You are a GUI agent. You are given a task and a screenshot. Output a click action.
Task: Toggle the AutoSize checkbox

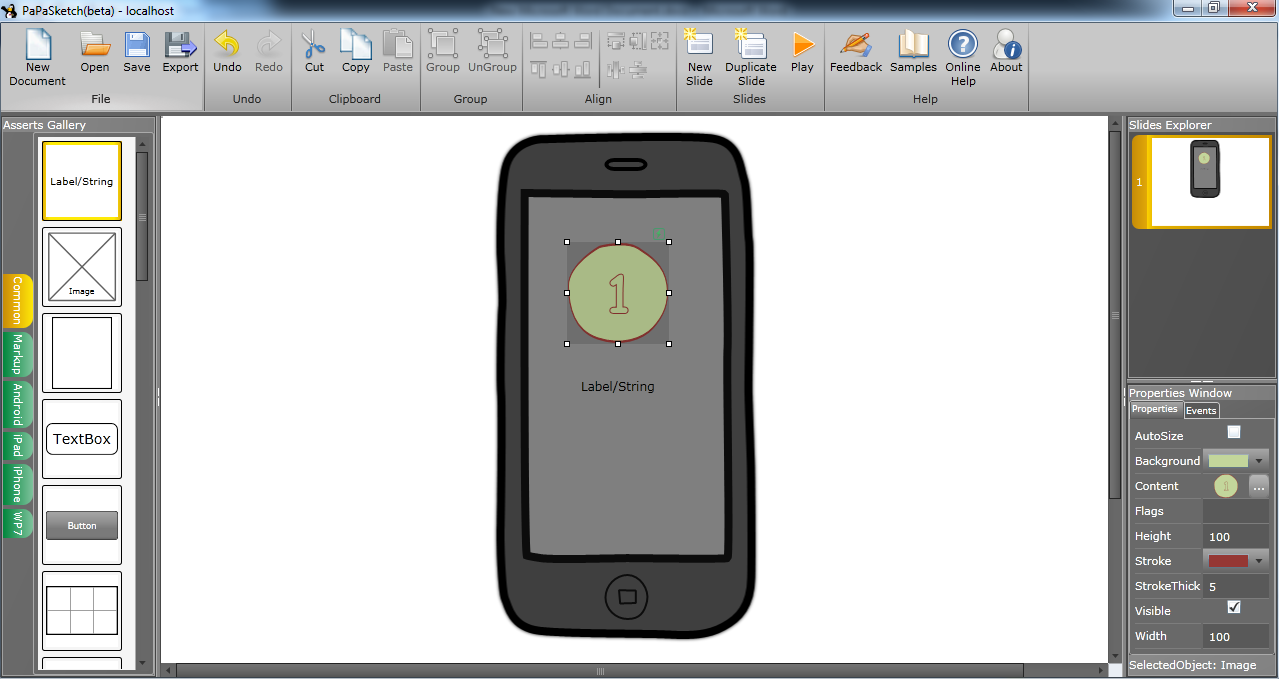click(x=1234, y=432)
